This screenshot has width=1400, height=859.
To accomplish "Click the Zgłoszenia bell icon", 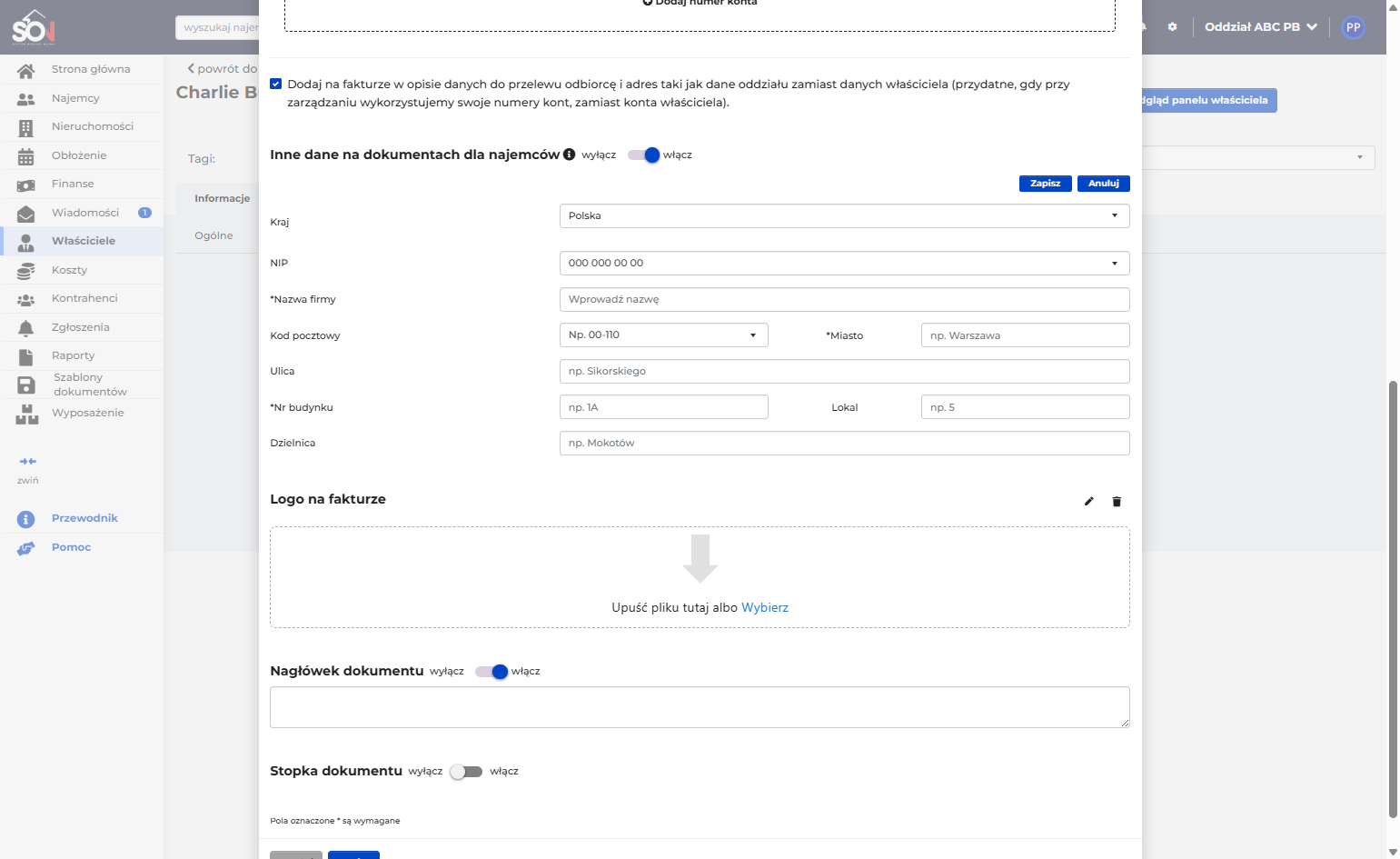I will (25, 328).
